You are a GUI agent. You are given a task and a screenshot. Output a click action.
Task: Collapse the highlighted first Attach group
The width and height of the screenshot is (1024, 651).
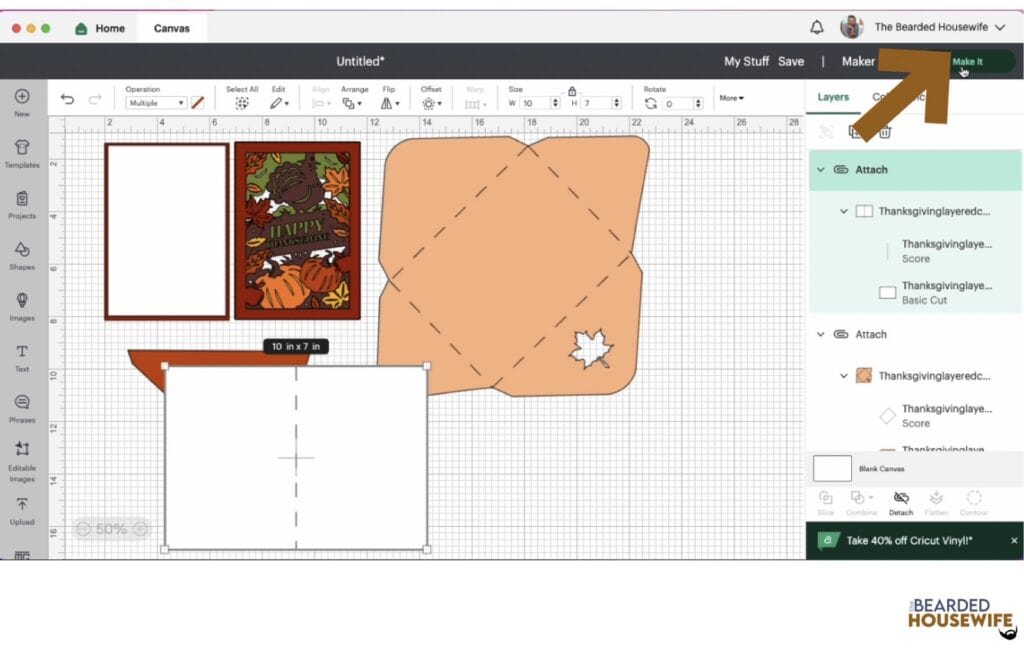click(821, 170)
